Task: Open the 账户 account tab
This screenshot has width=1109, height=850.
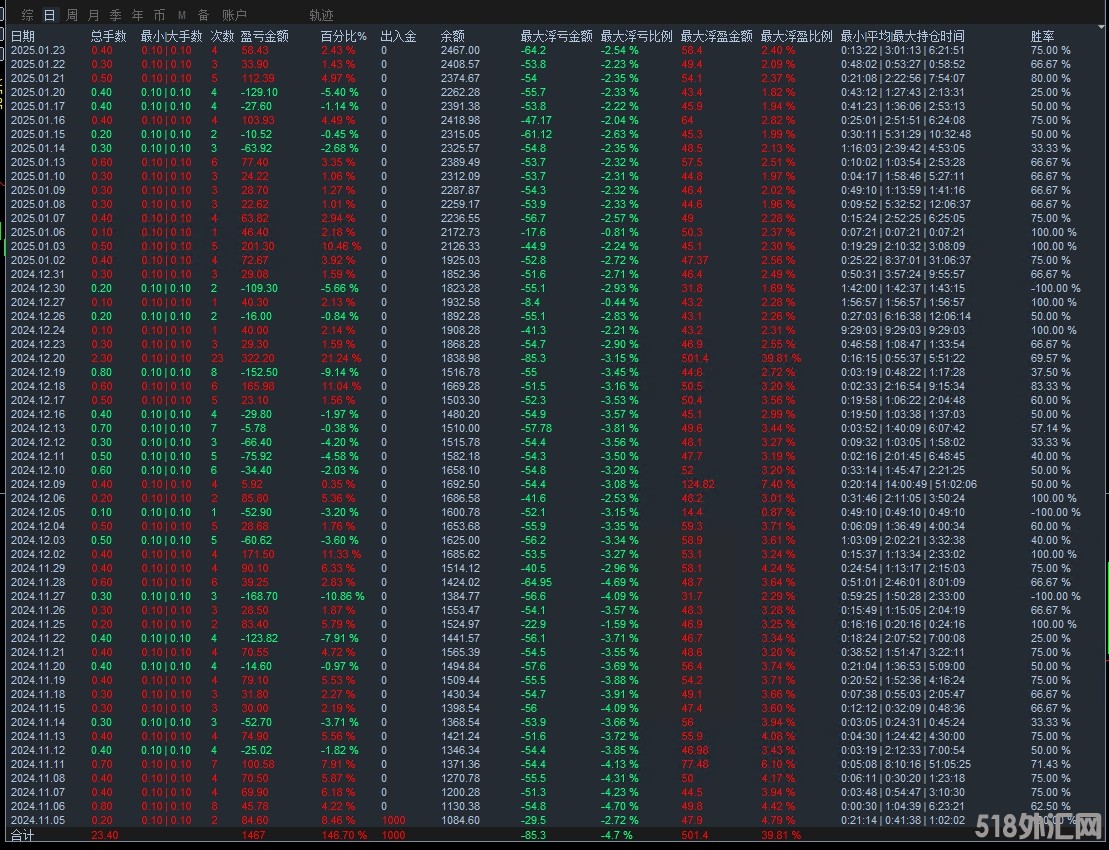Action: pyautogui.click(x=234, y=15)
